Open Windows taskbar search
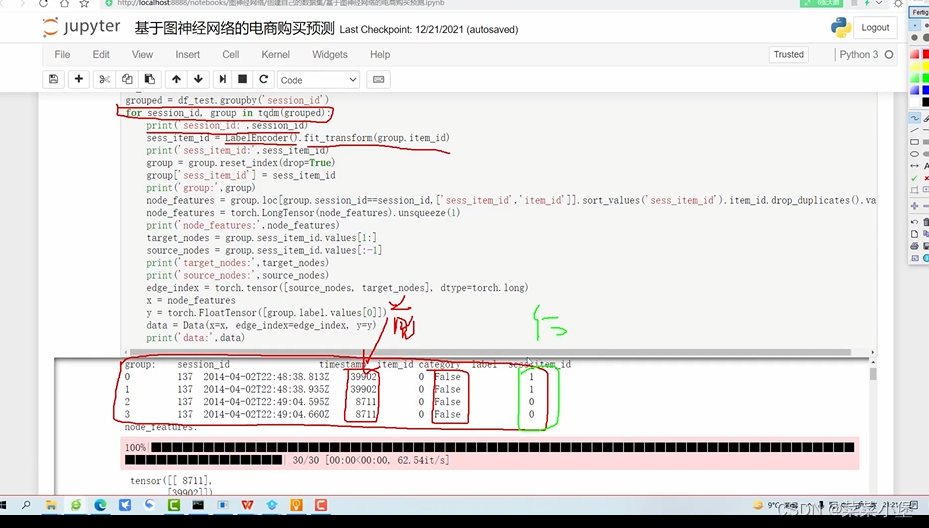Screen dimensions: 929x528 click(x=26, y=505)
